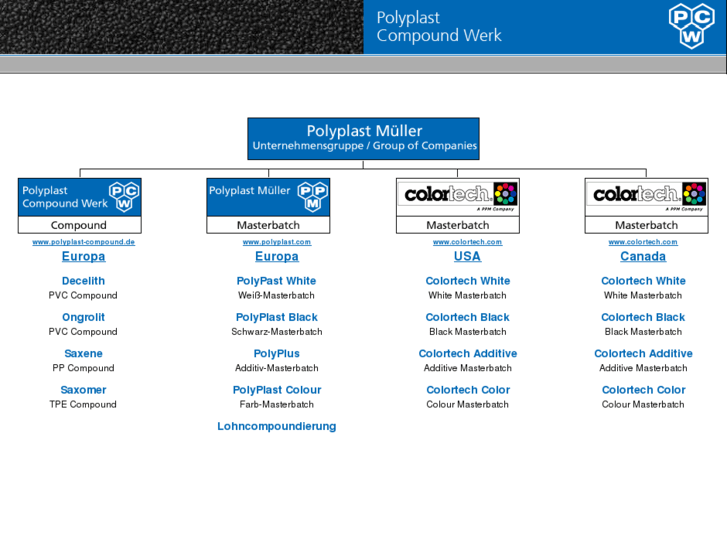Click Additiv-Masterbatch description text
The height and width of the screenshot is (545, 727).
pos(277,368)
